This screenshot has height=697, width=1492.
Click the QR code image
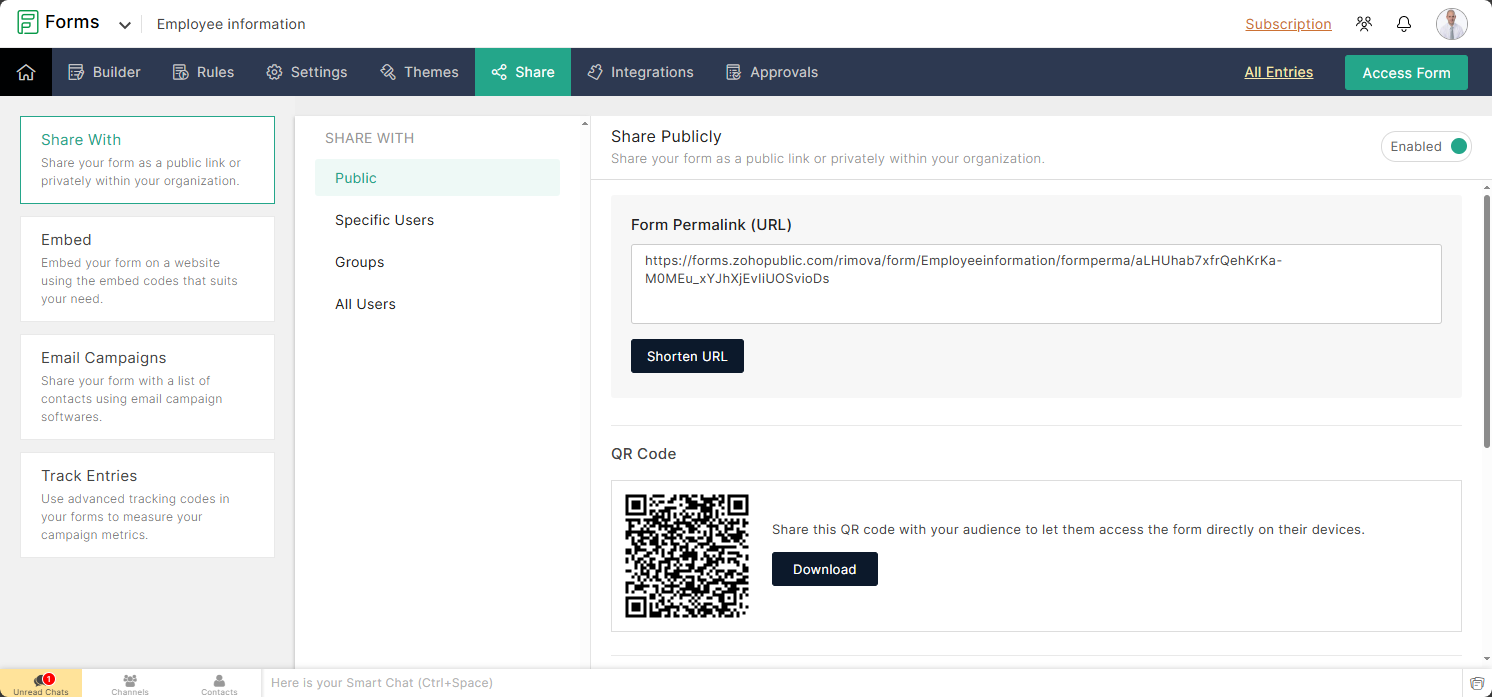pos(687,556)
